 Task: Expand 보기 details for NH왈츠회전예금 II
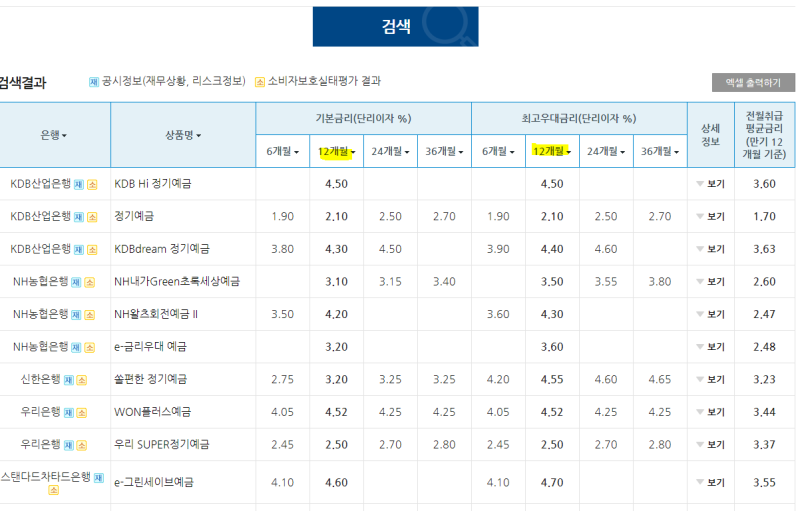click(x=711, y=315)
